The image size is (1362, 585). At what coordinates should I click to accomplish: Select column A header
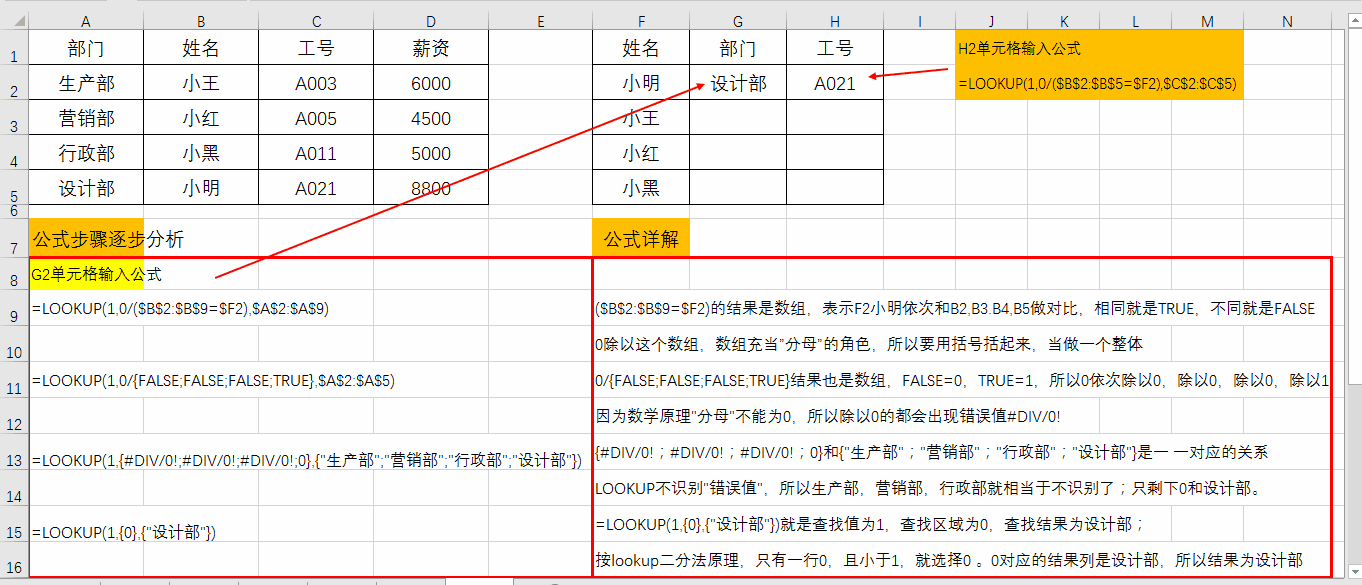(x=85, y=19)
